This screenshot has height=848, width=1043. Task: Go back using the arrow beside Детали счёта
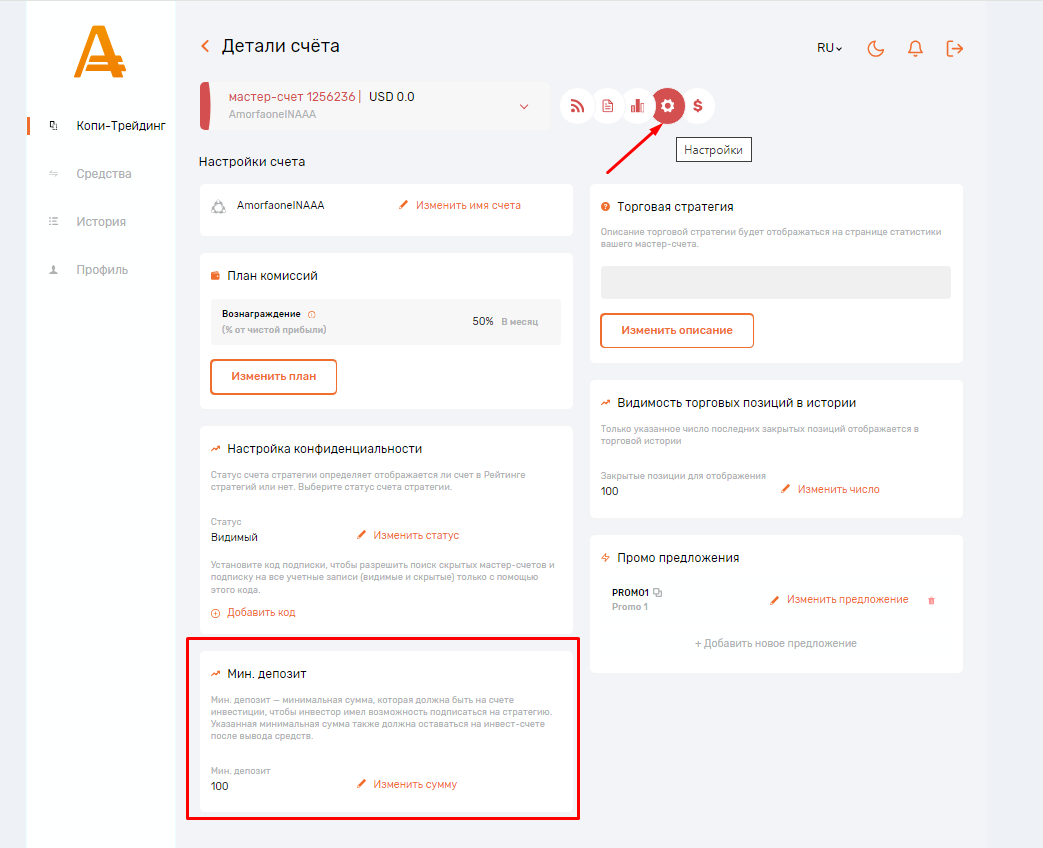(205, 46)
